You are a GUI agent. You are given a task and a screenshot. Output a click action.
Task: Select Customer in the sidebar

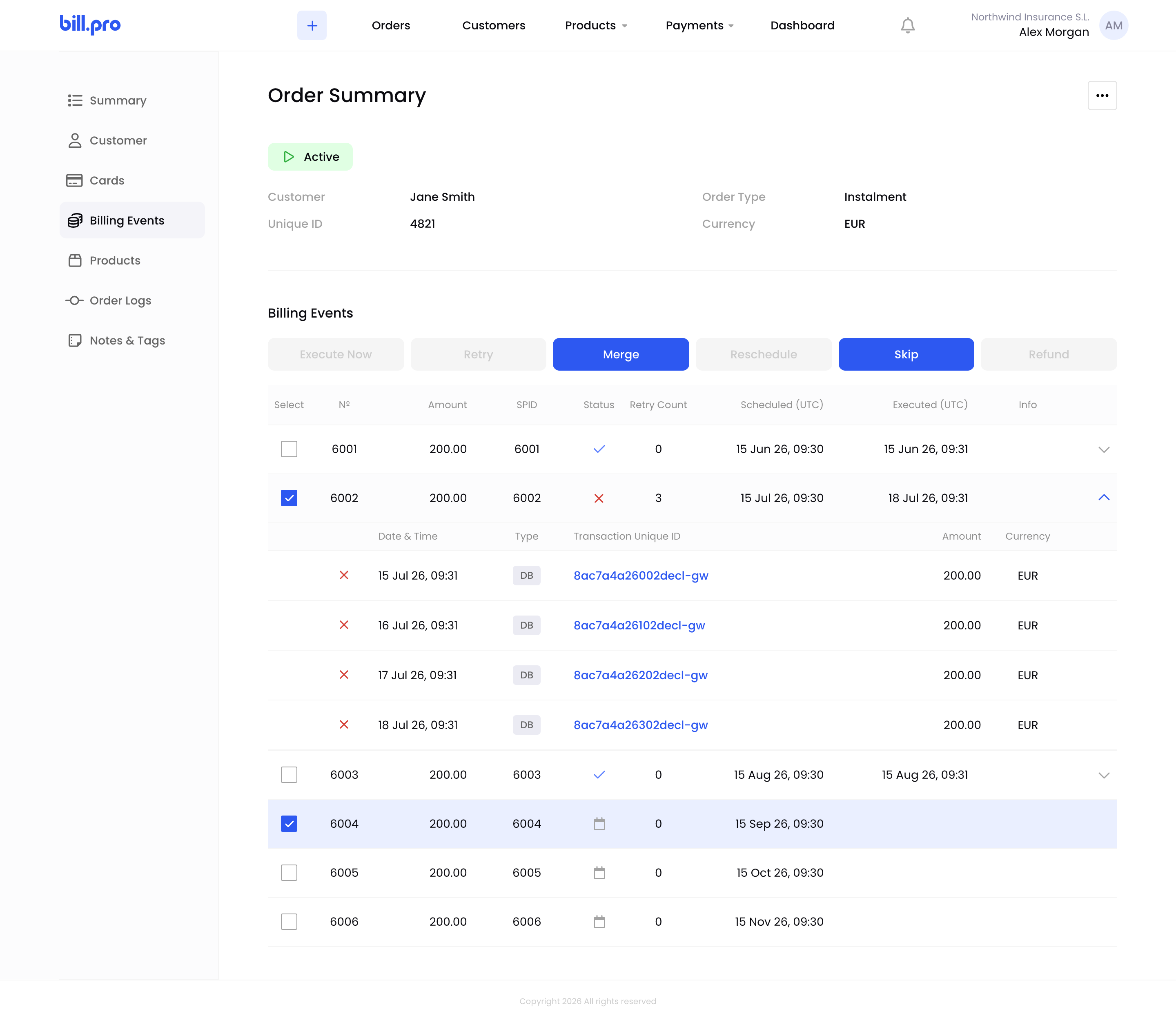coord(132,140)
